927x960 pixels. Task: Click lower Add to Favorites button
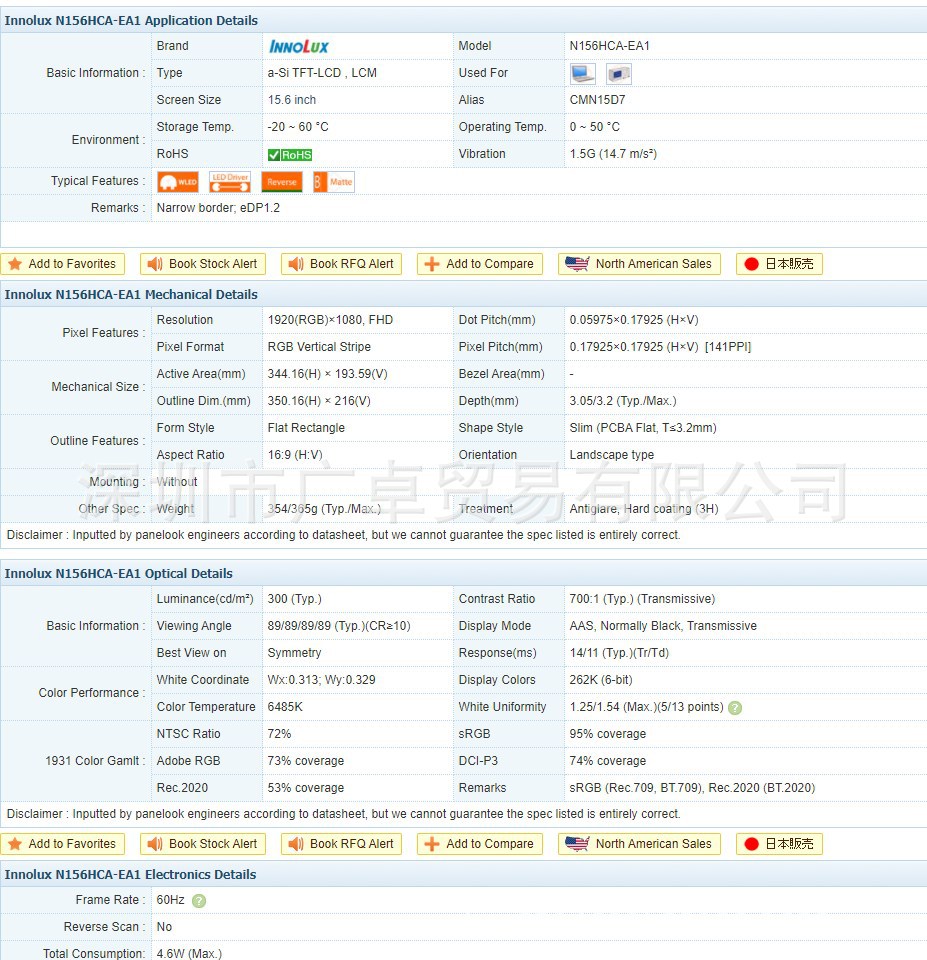point(62,844)
